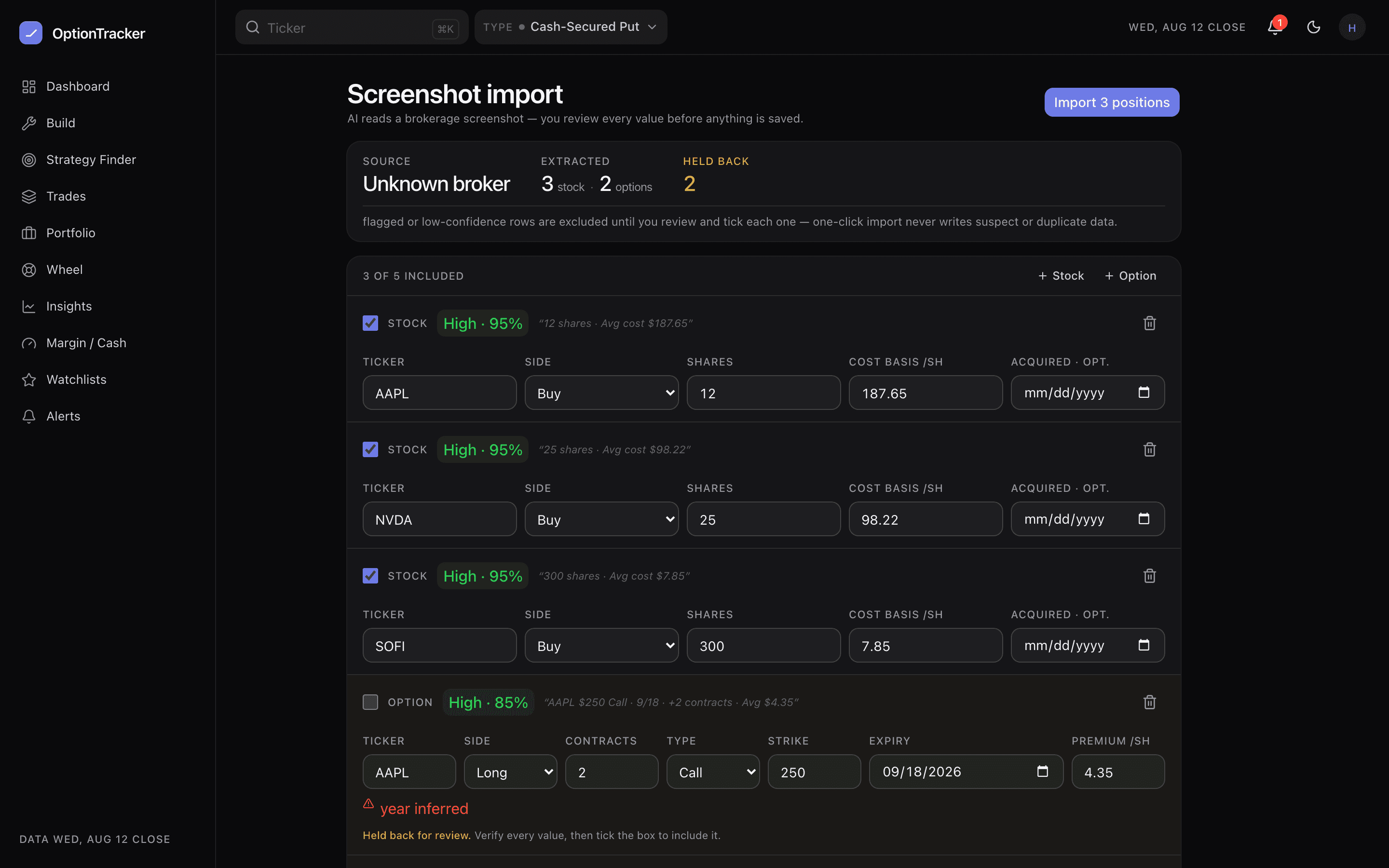
Task: Edit the premium field showing 4.35
Action: [x=1118, y=772]
